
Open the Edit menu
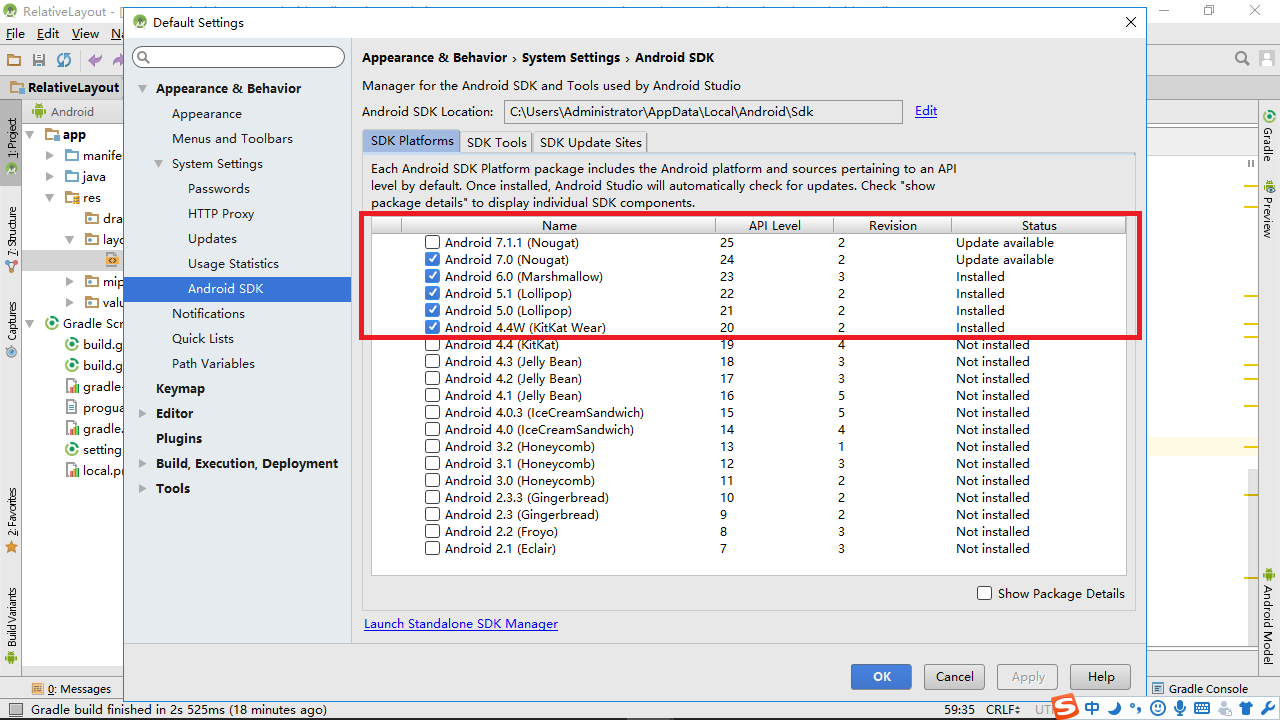pyautogui.click(x=48, y=33)
